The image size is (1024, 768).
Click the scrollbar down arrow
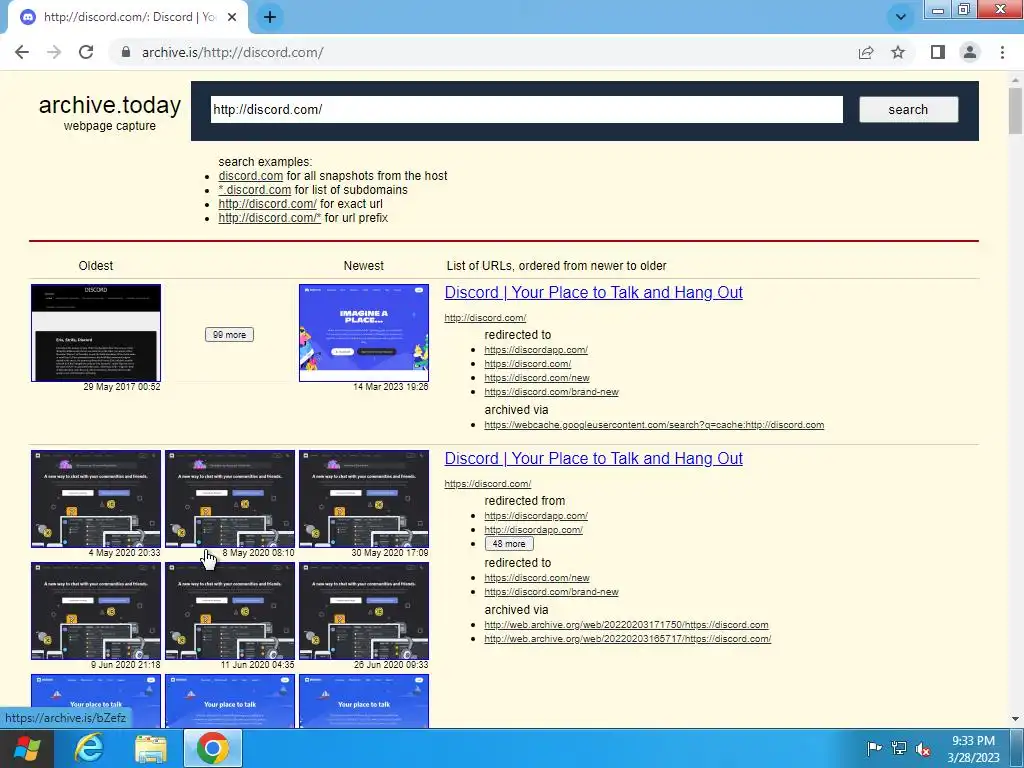tap(1016, 719)
